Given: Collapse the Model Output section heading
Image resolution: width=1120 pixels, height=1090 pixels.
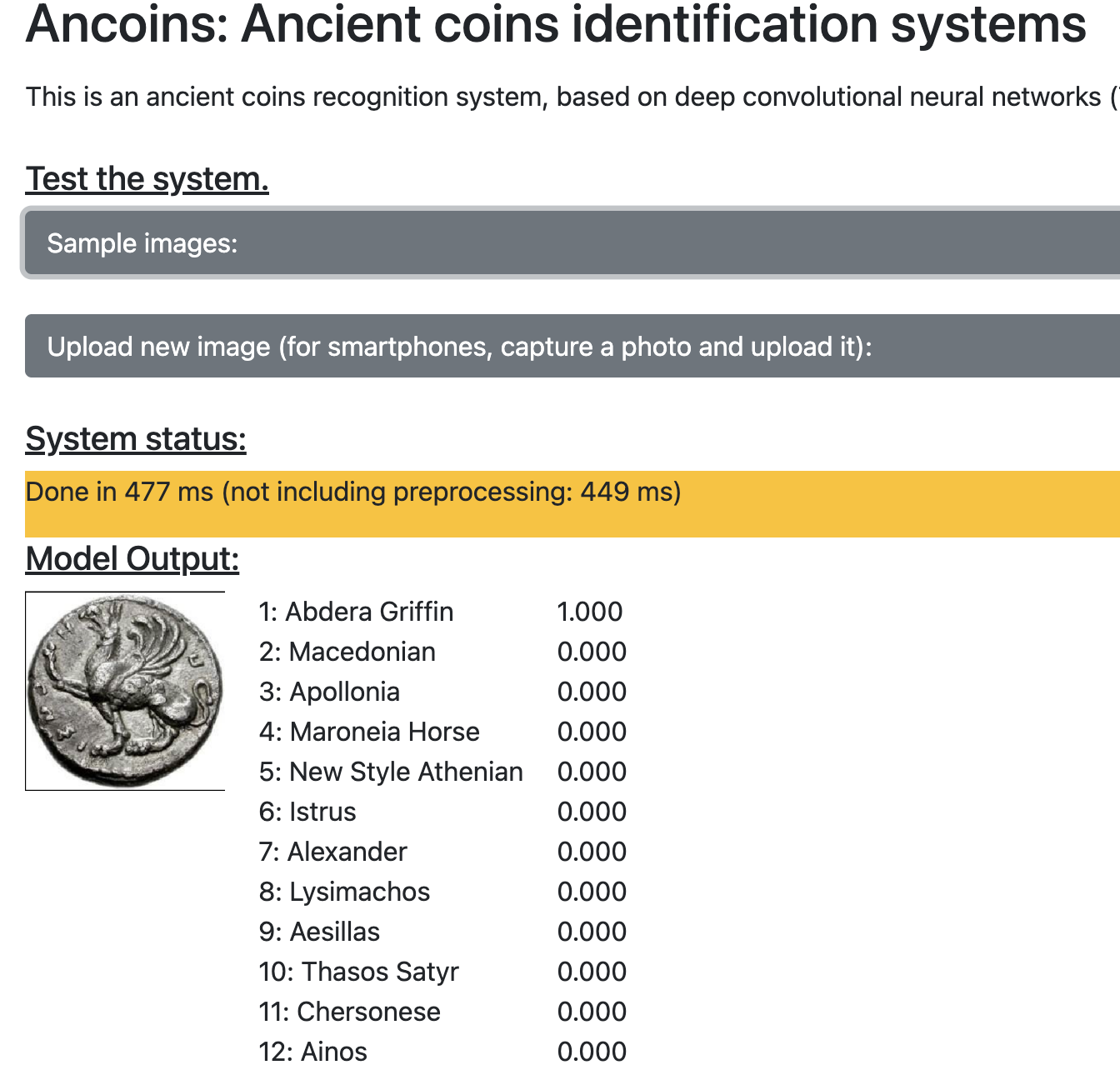Looking at the screenshot, I should tap(132, 558).
